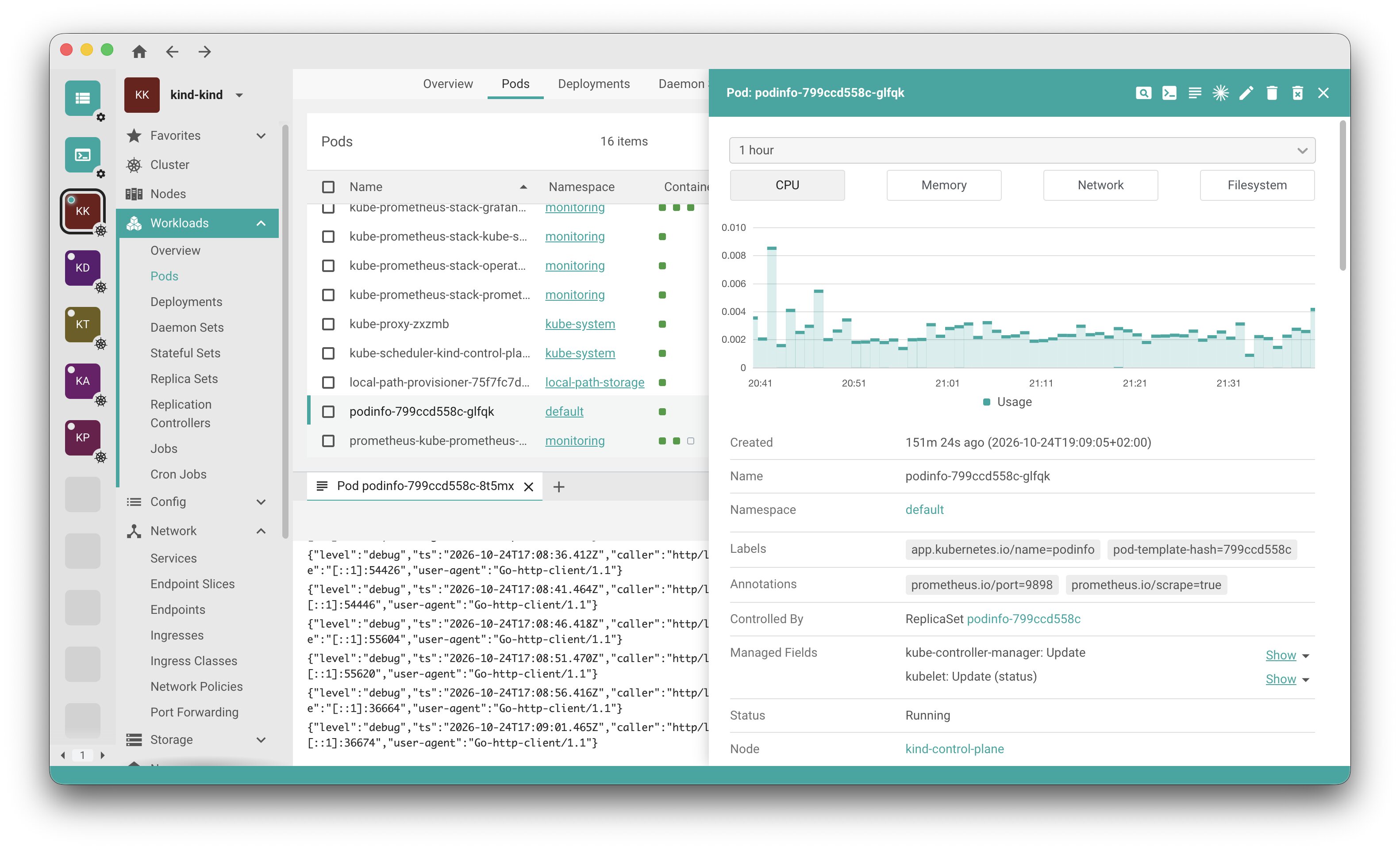
Task: Open the catalog list icon in left rail
Action: pyautogui.click(x=83, y=98)
